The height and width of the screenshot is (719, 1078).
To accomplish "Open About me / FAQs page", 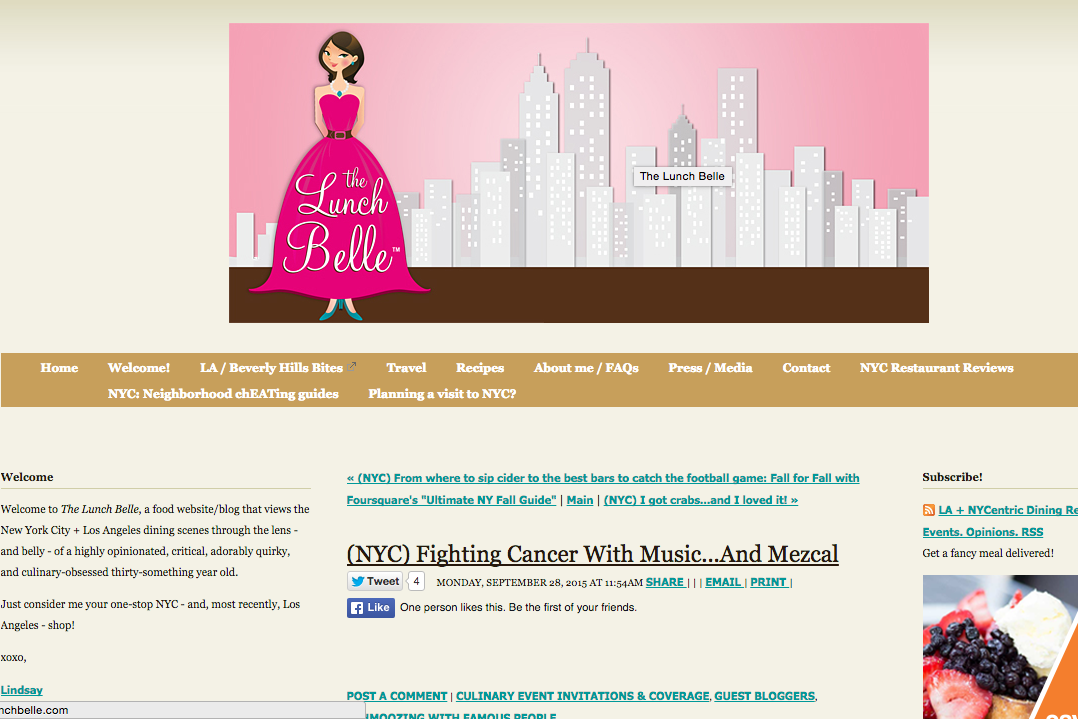I will click(586, 368).
